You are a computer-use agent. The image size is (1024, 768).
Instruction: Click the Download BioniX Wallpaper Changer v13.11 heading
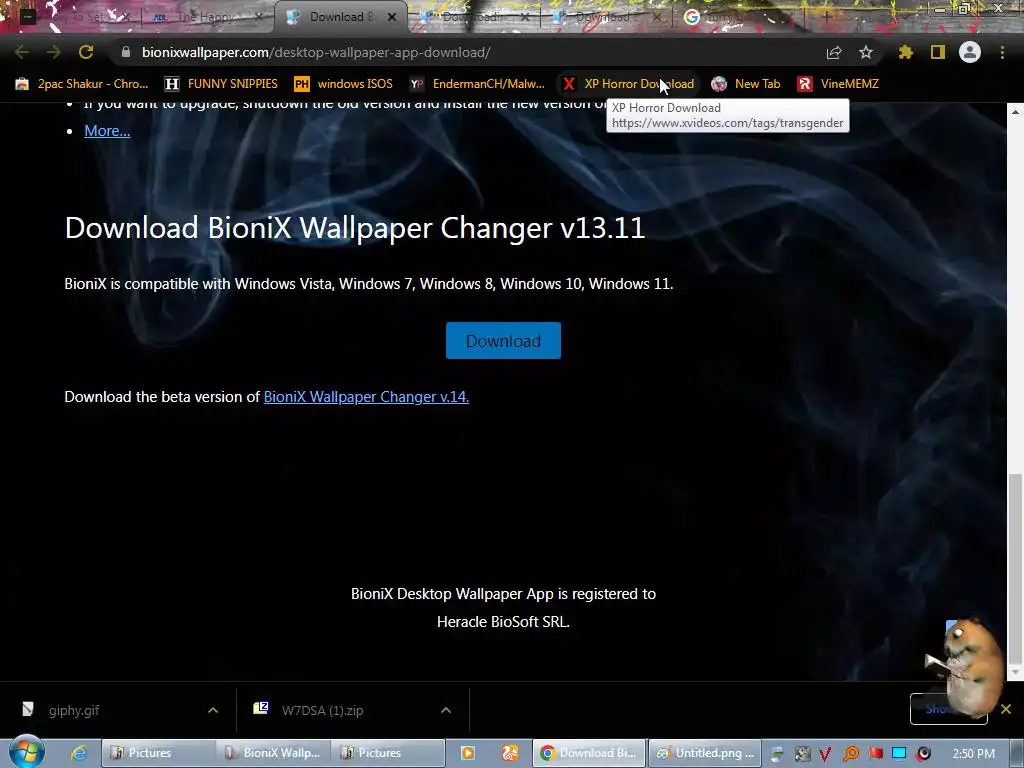(x=355, y=228)
